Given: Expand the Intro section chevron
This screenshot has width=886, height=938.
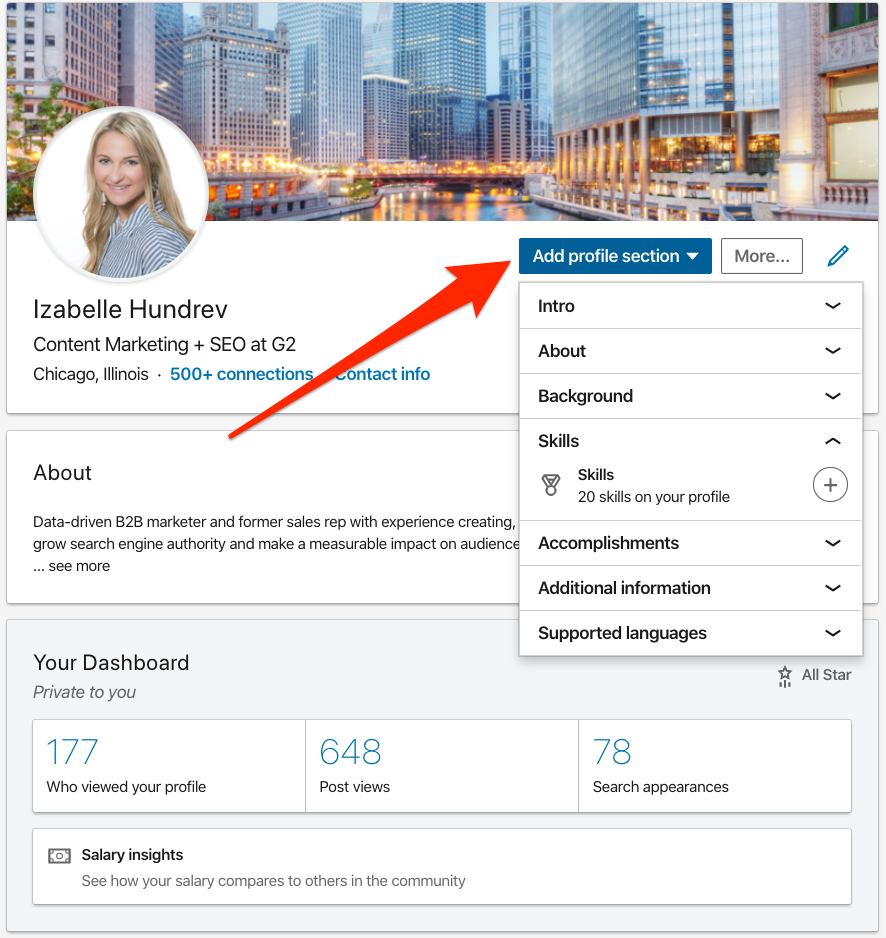Looking at the screenshot, I should click(x=833, y=306).
